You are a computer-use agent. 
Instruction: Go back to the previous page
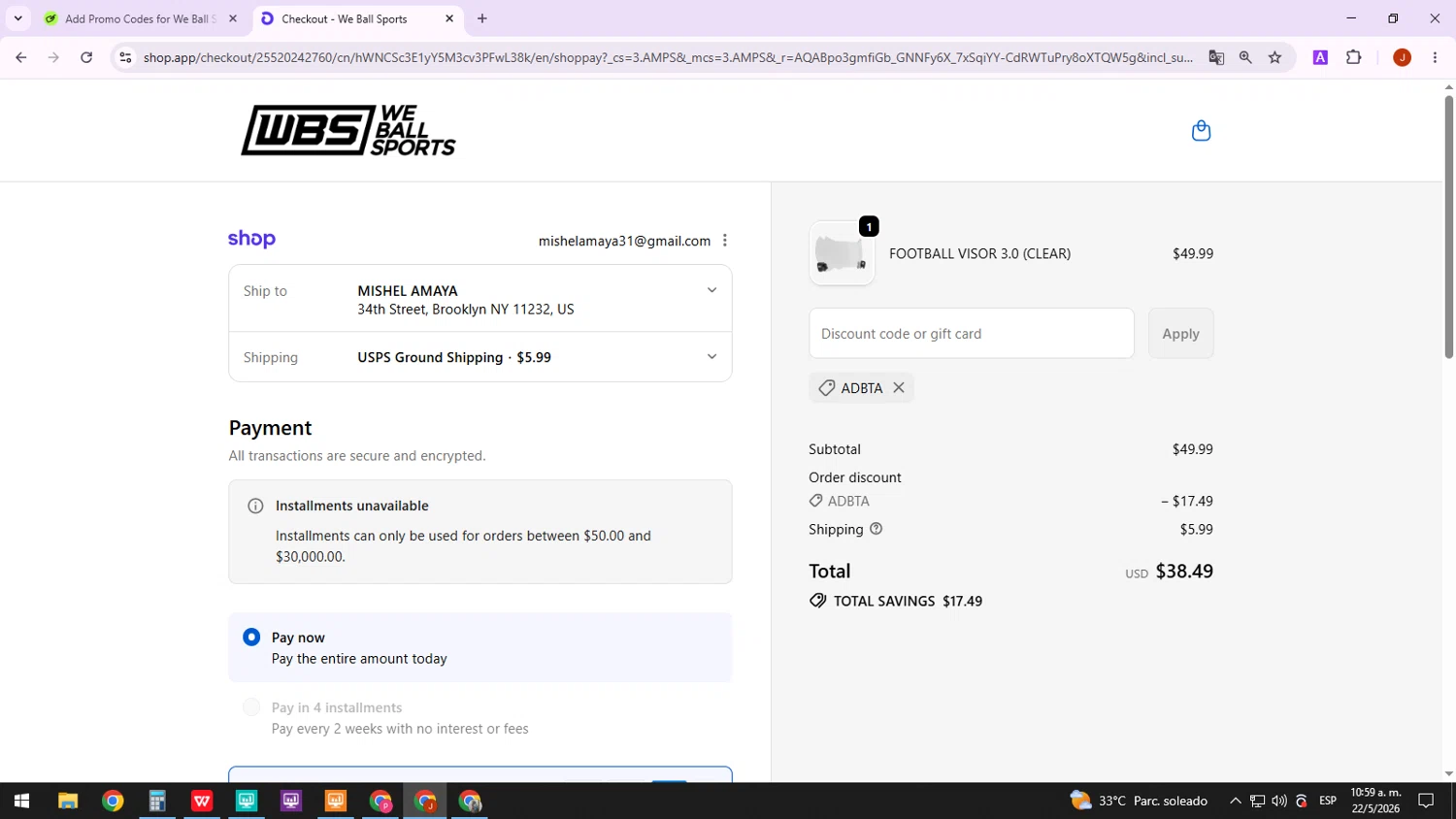20,57
